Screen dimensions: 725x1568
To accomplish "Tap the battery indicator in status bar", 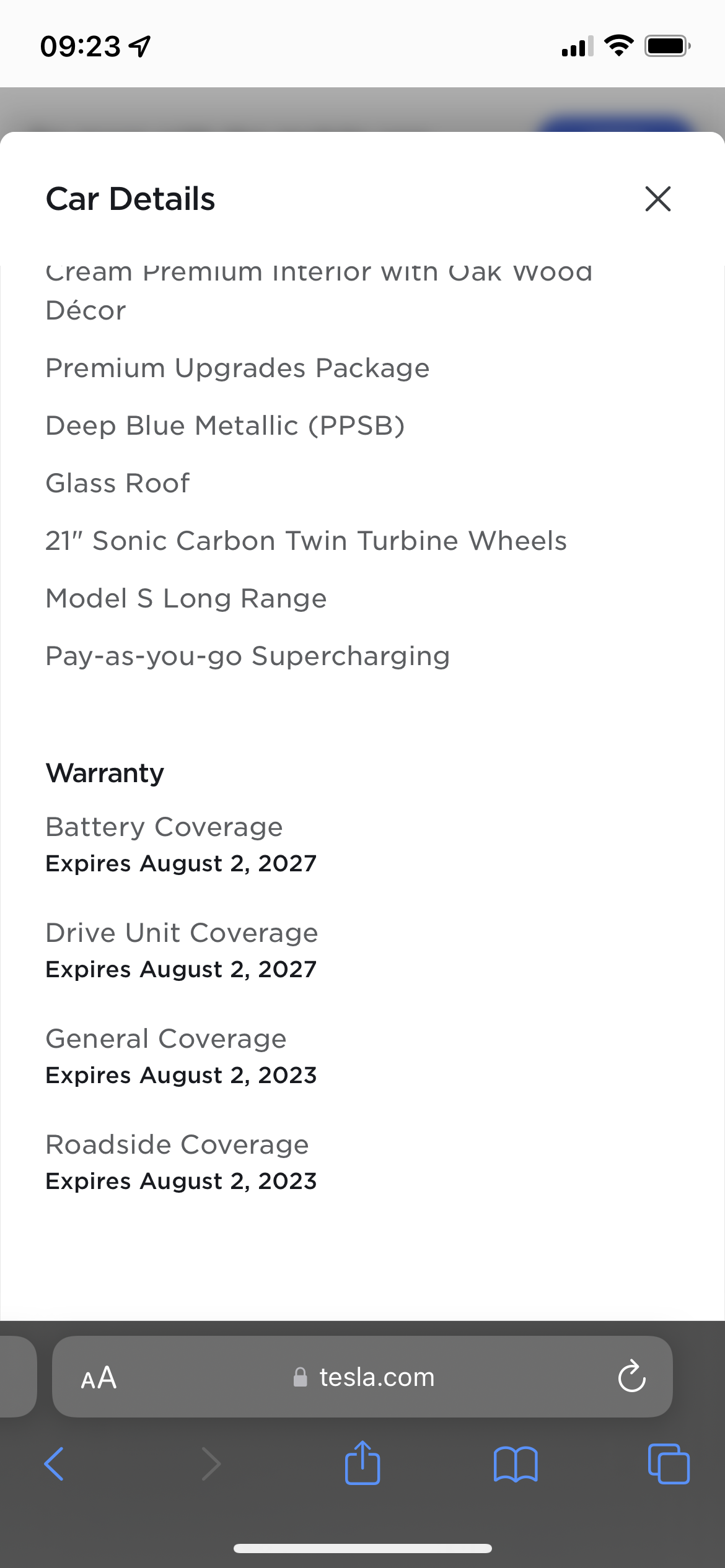I will 667,46.
